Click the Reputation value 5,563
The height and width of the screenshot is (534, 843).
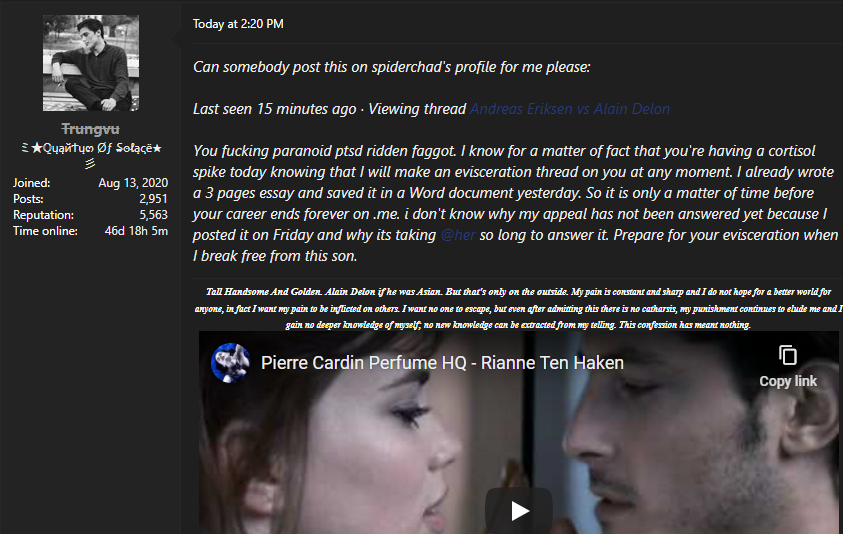153,215
